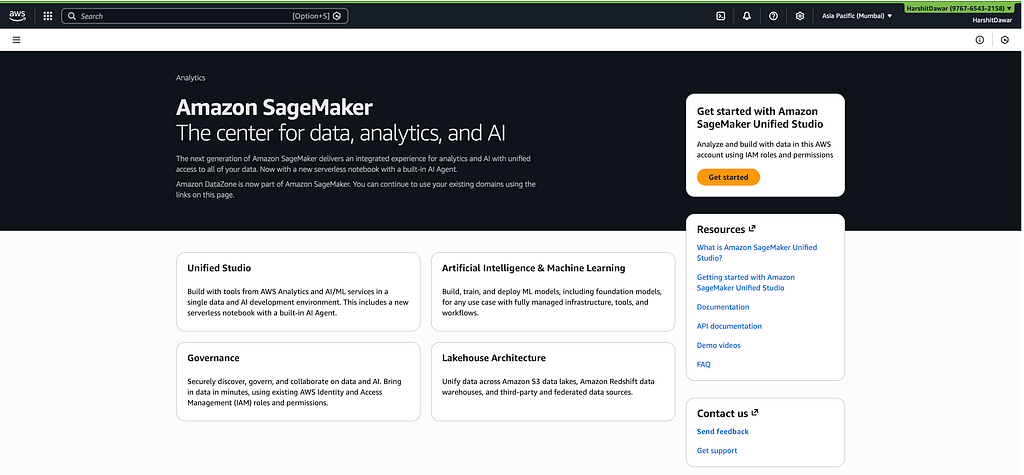The image size is (1024, 475).
Task: Open the API documentation link
Action: [x=729, y=326]
